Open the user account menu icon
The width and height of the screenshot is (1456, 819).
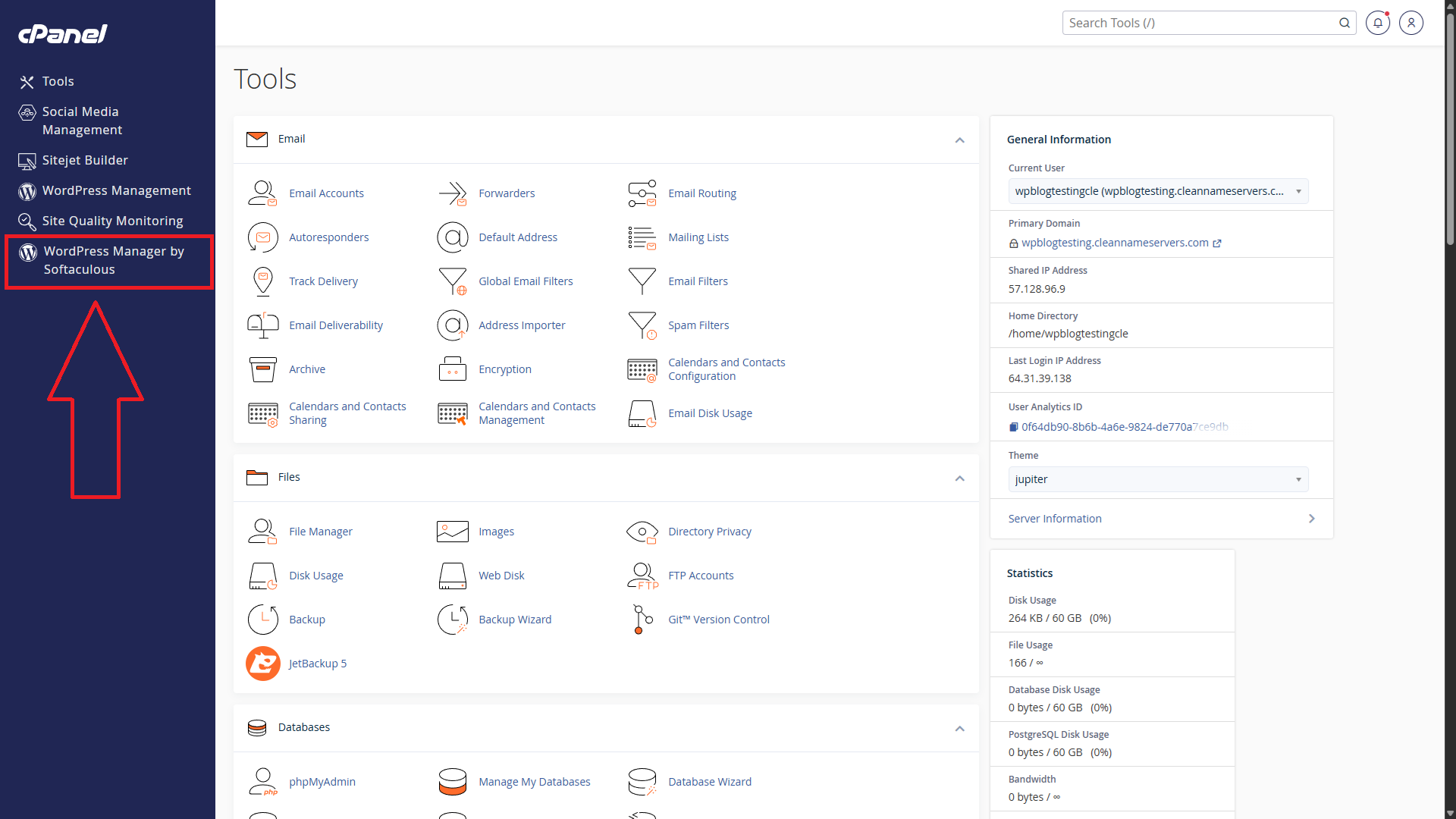pos(1410,23)
